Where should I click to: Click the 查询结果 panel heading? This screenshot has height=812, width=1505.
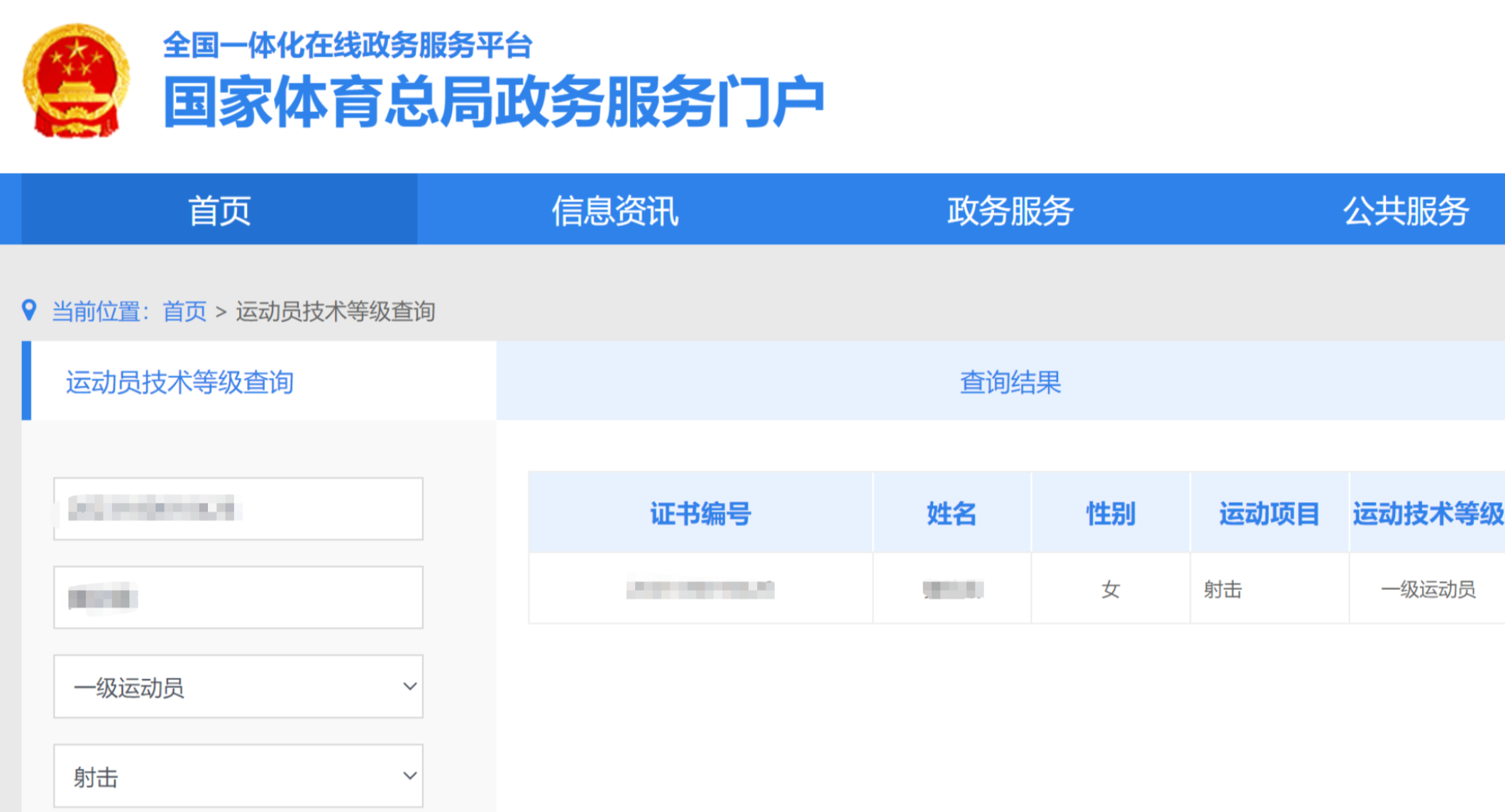click(x=1010, y=382)
